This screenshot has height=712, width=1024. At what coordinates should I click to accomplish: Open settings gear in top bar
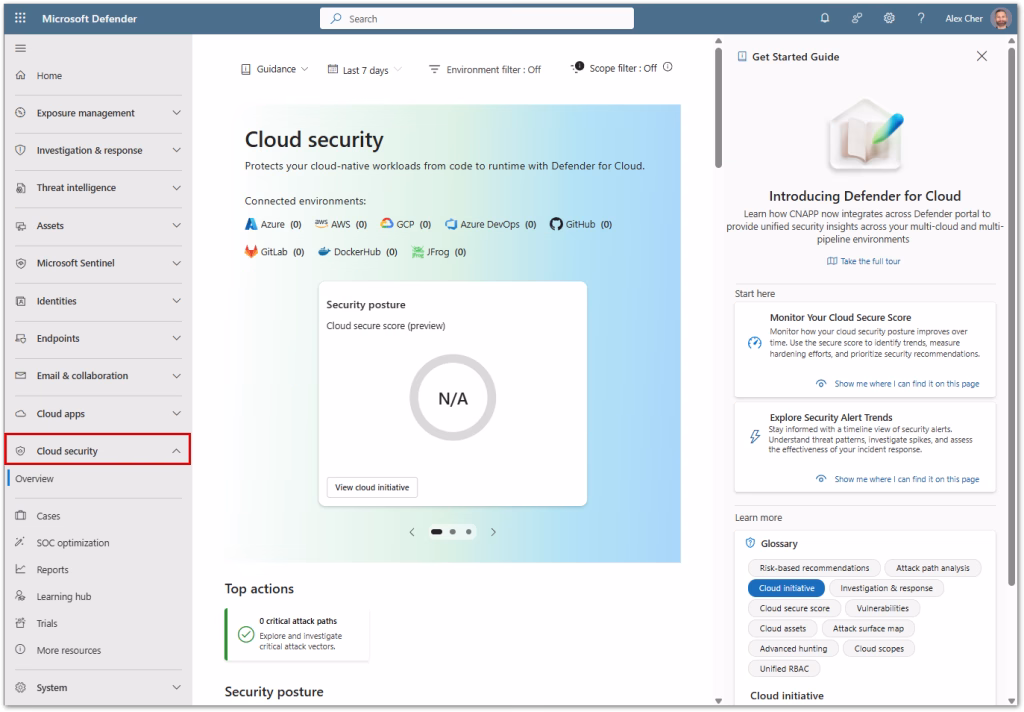[x=889, y=19]
